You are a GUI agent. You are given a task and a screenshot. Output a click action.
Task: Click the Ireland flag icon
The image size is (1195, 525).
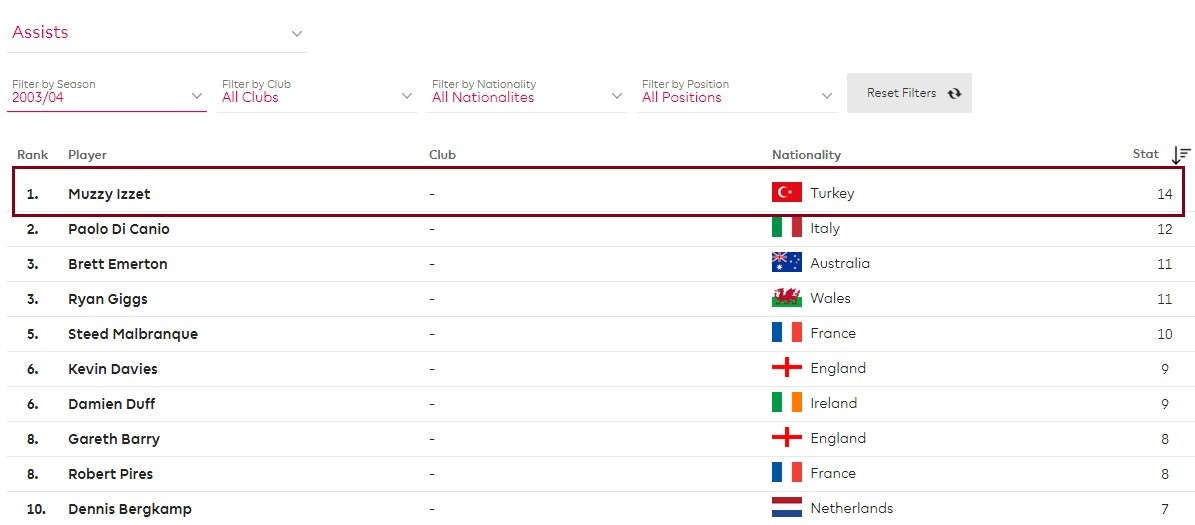tap(786, 403)
